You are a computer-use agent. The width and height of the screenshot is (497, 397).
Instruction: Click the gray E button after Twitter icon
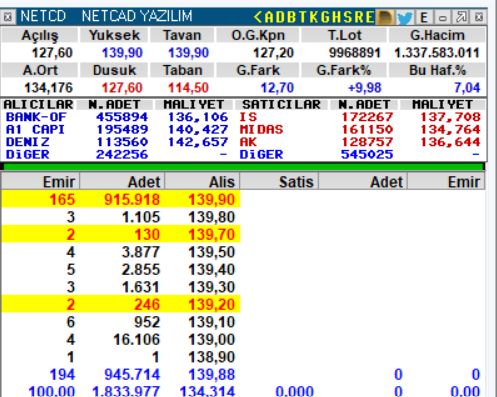pos(424,17)
